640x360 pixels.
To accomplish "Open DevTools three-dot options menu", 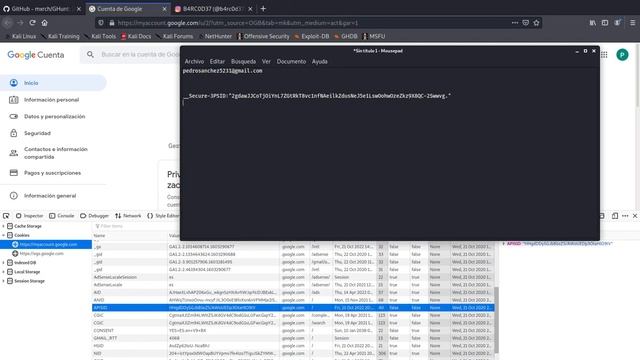I will (625, 216).
